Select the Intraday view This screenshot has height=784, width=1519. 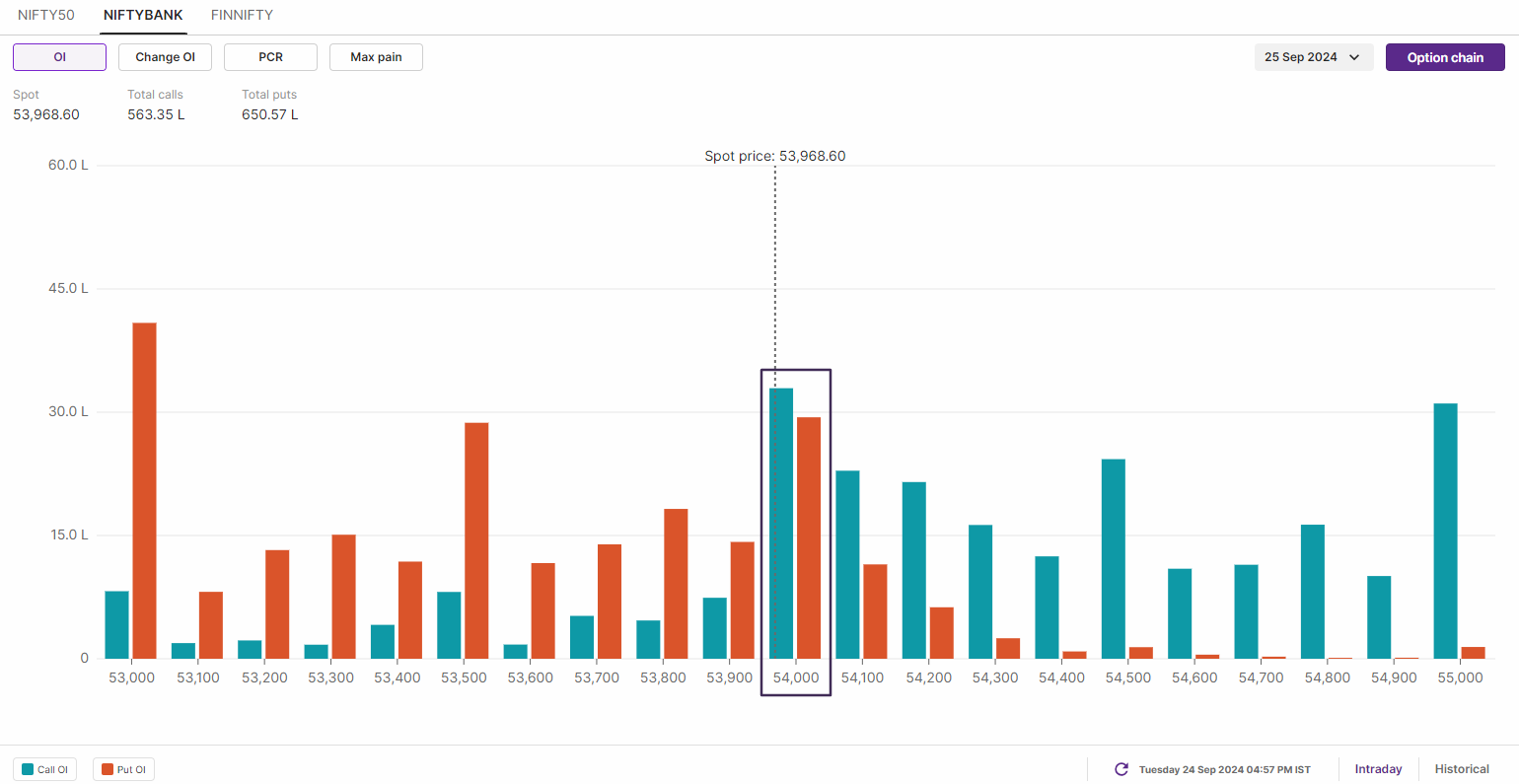point(1378,769)
